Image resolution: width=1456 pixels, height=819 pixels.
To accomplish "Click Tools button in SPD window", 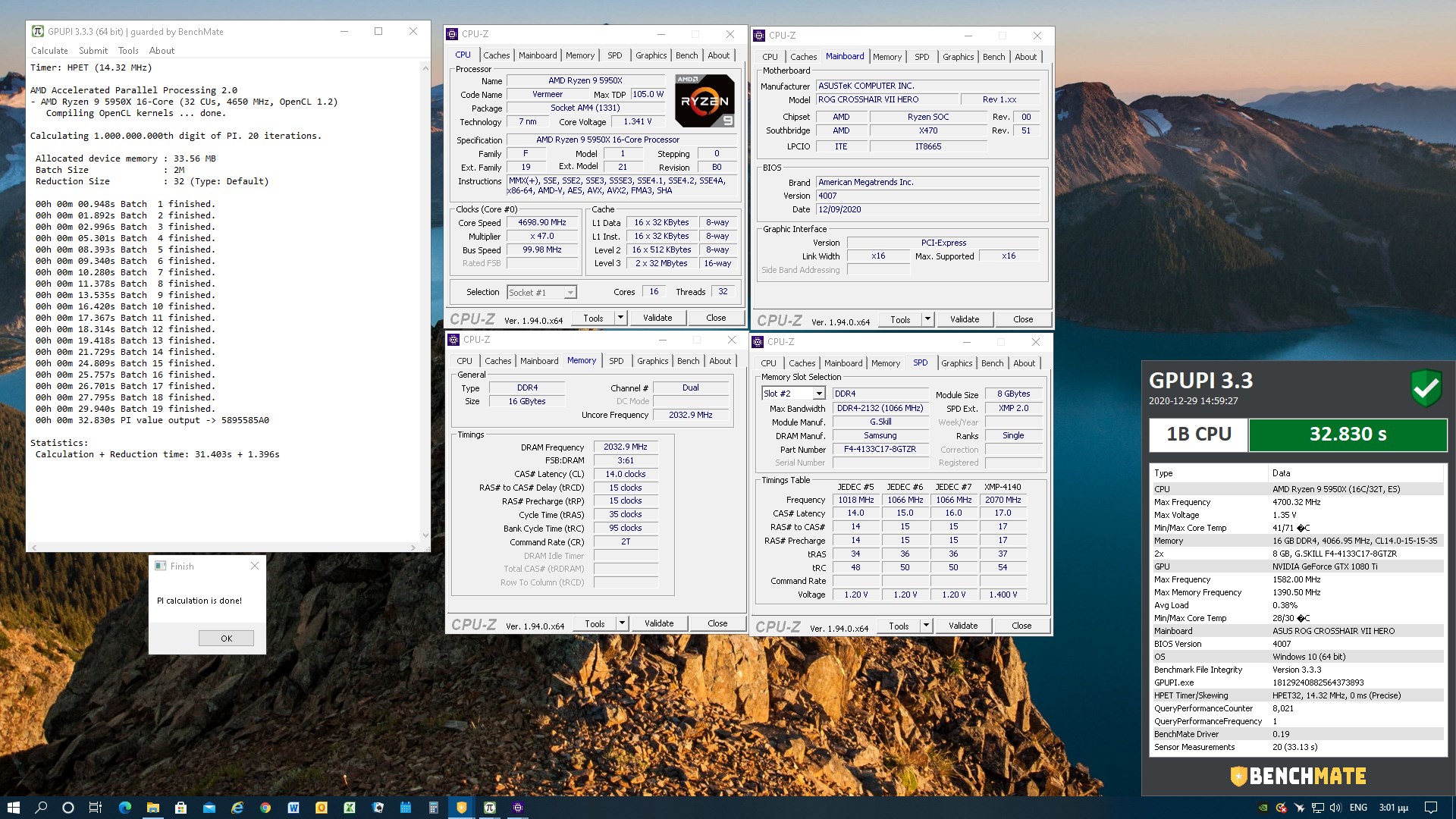I will click(x=899, y=626).
